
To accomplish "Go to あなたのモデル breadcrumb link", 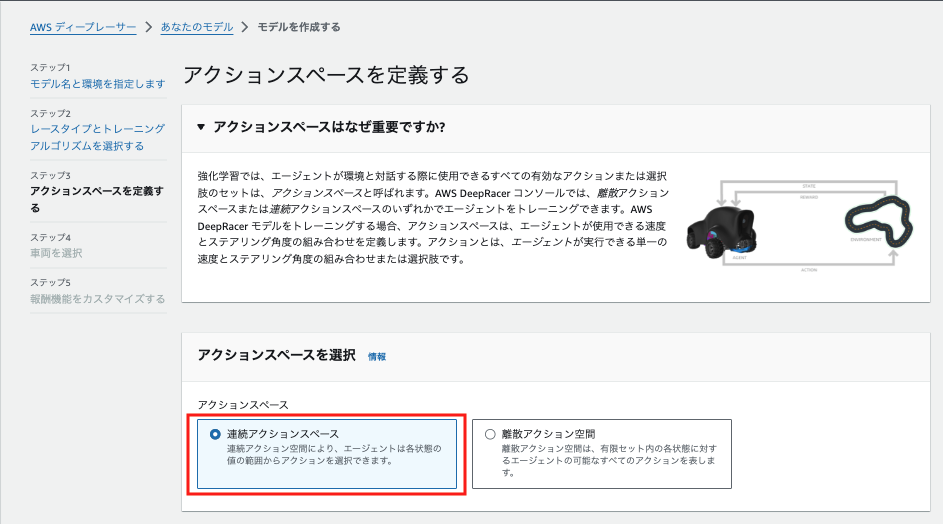I will (x=197, y=27).
